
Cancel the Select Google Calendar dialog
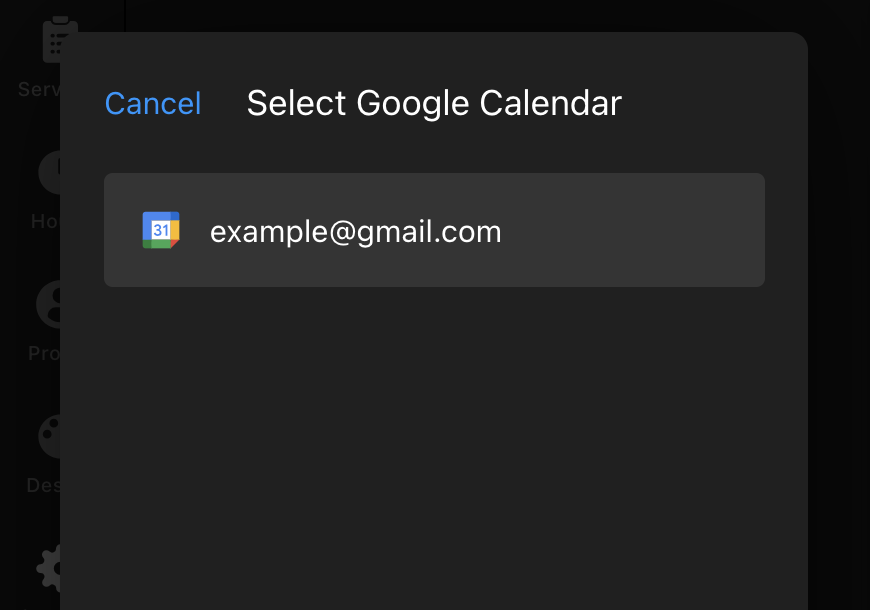click(153, 103)
